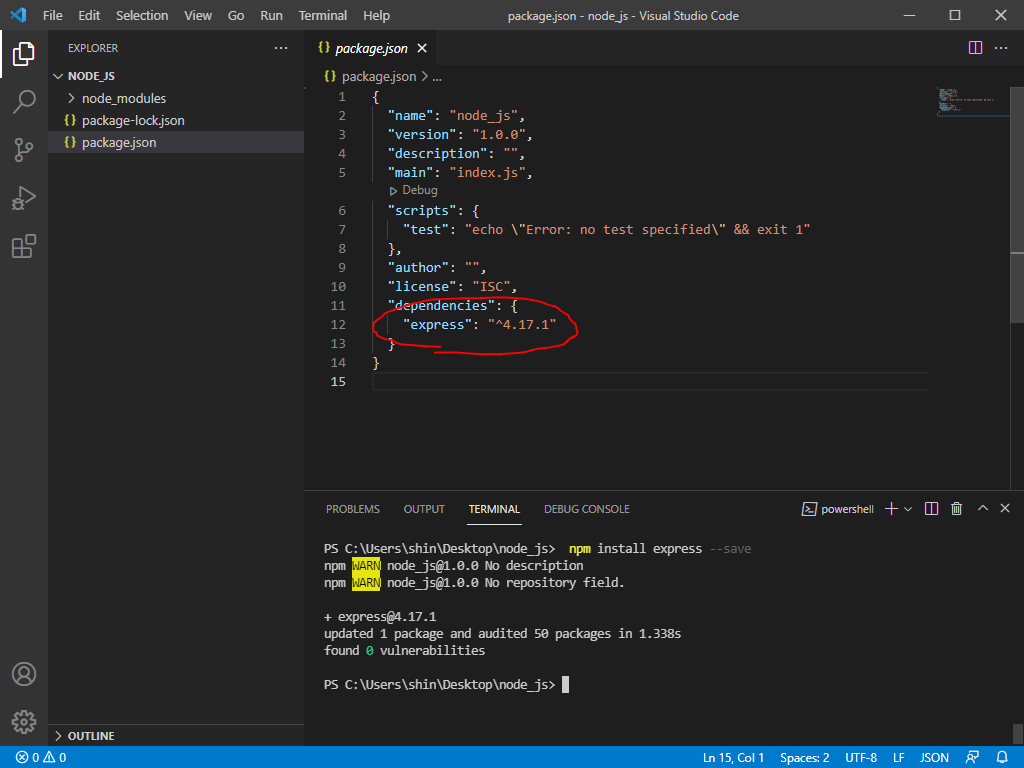This screenshot has height=768, width=1024.
Task: Switch to the DEBUG CONSOLE tab
Action: click(586, 509)
